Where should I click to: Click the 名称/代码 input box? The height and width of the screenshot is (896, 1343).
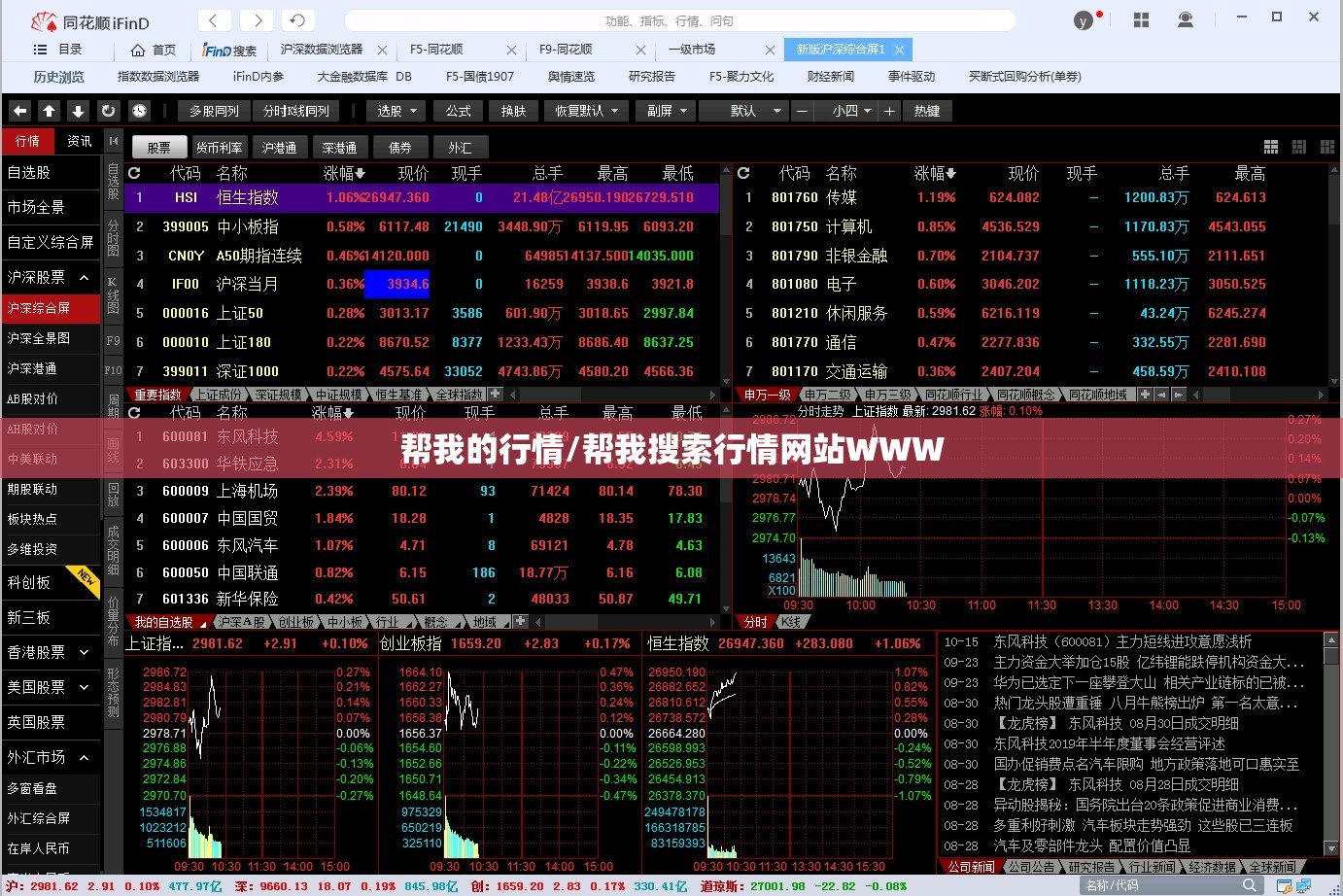(1159, 885)
